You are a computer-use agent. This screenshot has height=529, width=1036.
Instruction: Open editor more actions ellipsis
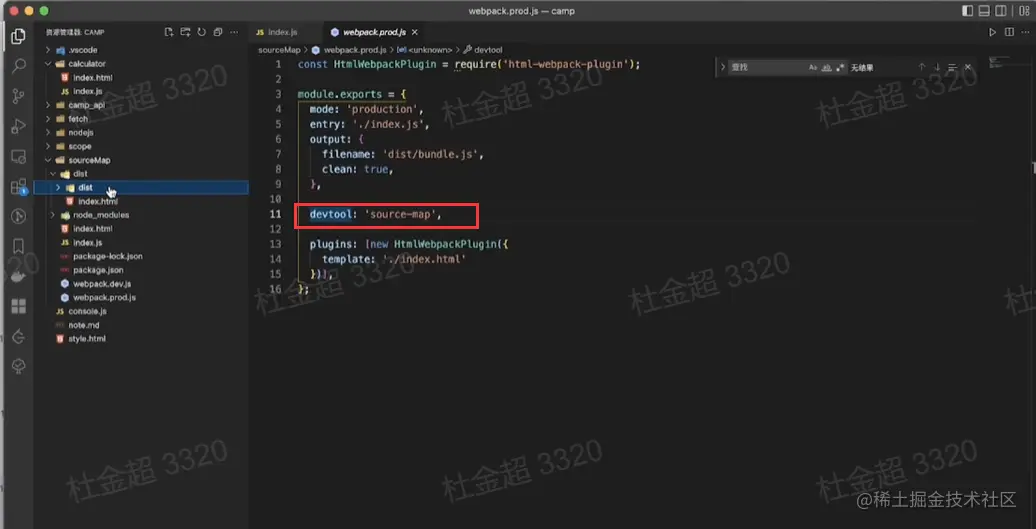(x=1025, y=32)
